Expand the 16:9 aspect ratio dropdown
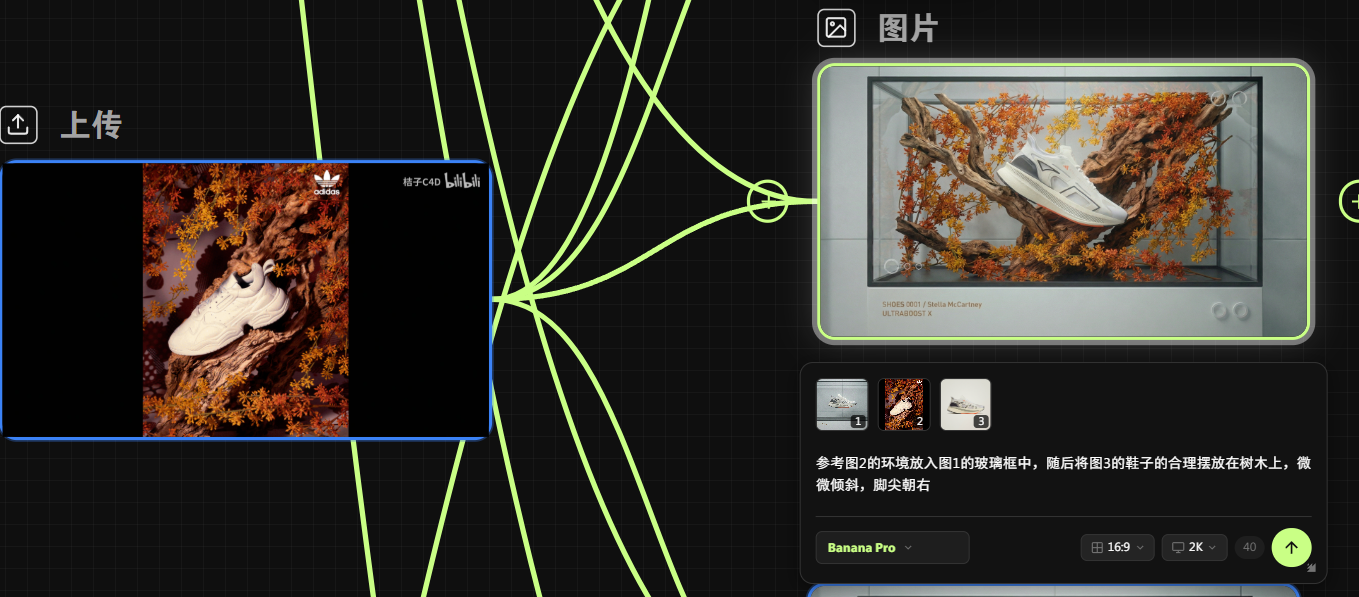 coord(1117,547)
